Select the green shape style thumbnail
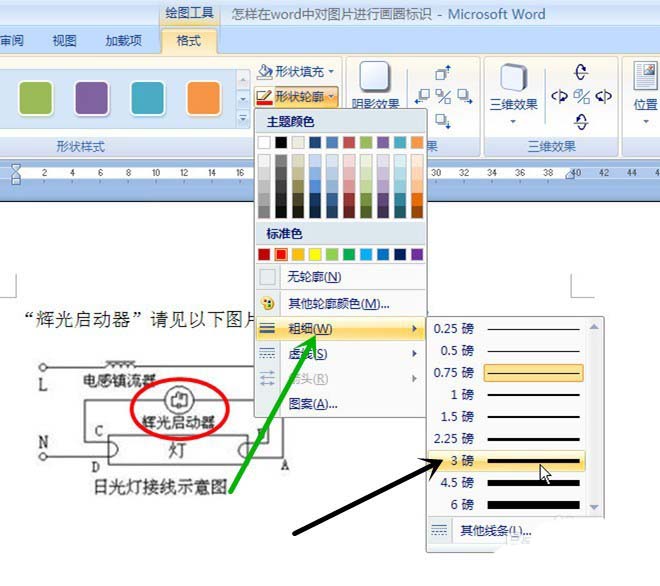The height and width of the screenshot is (586, 660). (x=36, y=98)
